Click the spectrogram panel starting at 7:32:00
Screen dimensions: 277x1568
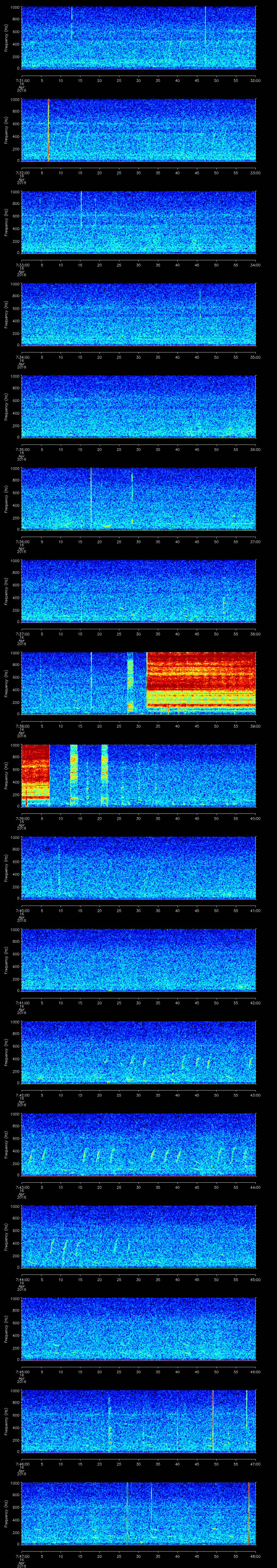pos(138,130)
